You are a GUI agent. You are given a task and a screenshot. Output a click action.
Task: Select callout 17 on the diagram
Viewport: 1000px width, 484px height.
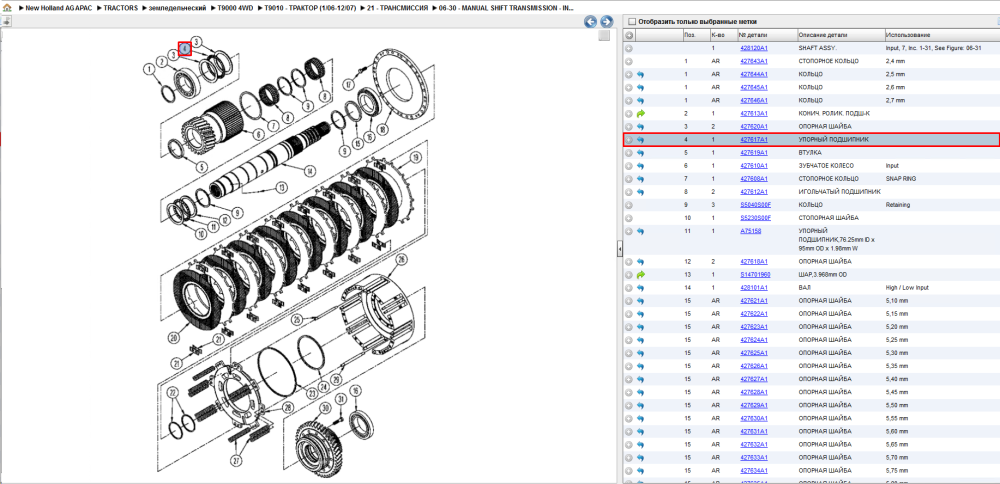coord(348,84)
